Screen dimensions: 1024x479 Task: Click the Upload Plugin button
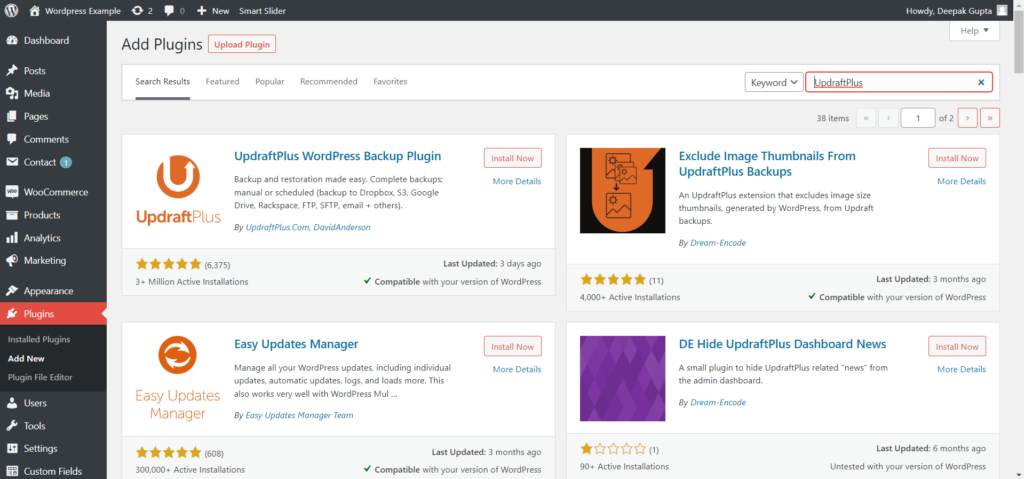(242, 44)
